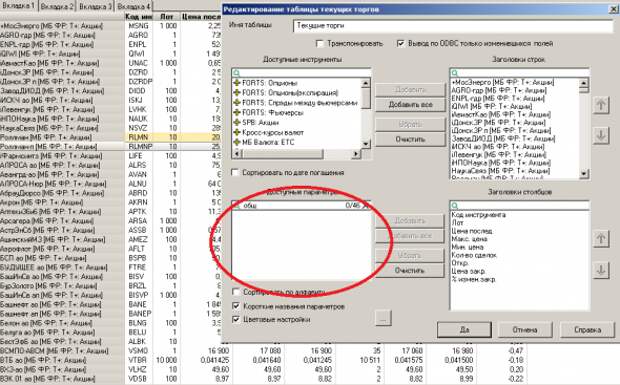Focus the column headers search field
Screen dimensions: 620x385
coord(520,206)
